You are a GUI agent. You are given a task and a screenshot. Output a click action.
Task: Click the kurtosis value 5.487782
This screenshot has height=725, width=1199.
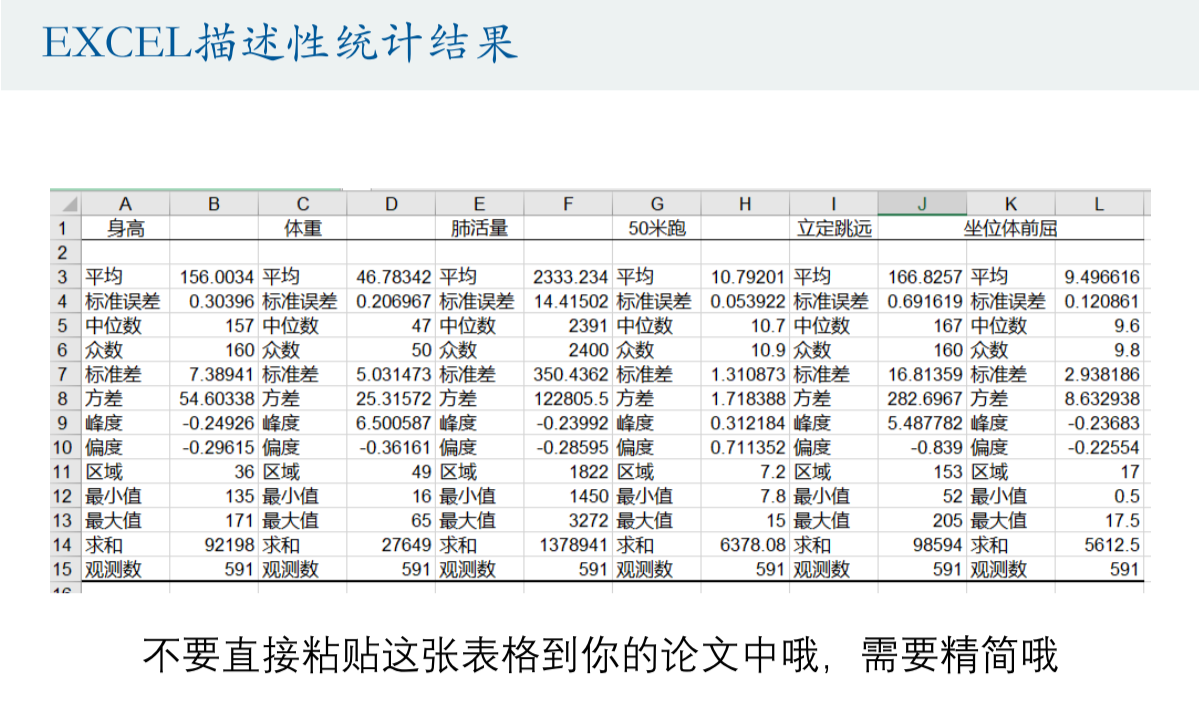coord(924,423)
